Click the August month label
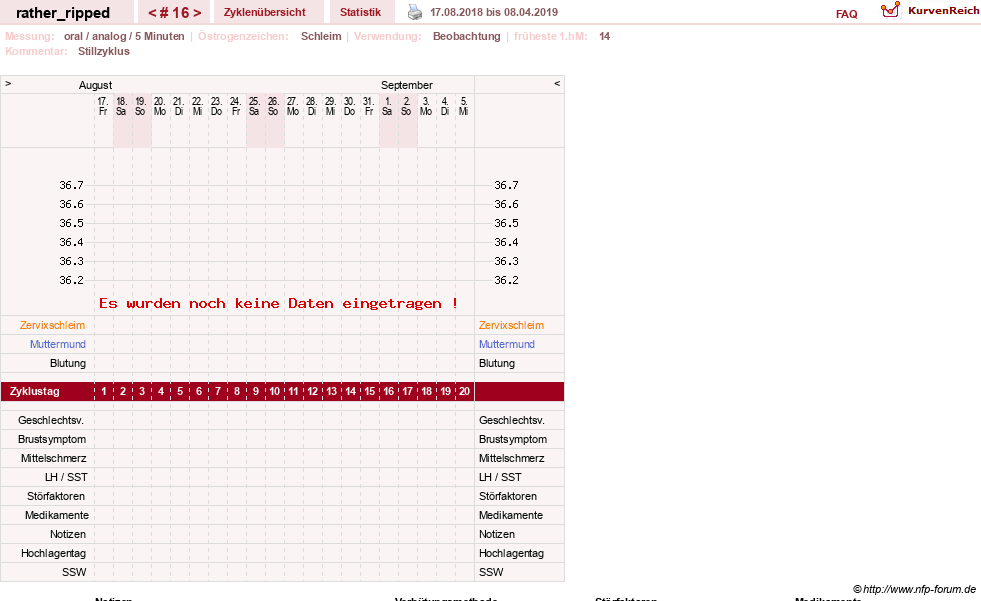Viewport: 981px width, 601px height. pyautogui.click(x=95, y=85)
